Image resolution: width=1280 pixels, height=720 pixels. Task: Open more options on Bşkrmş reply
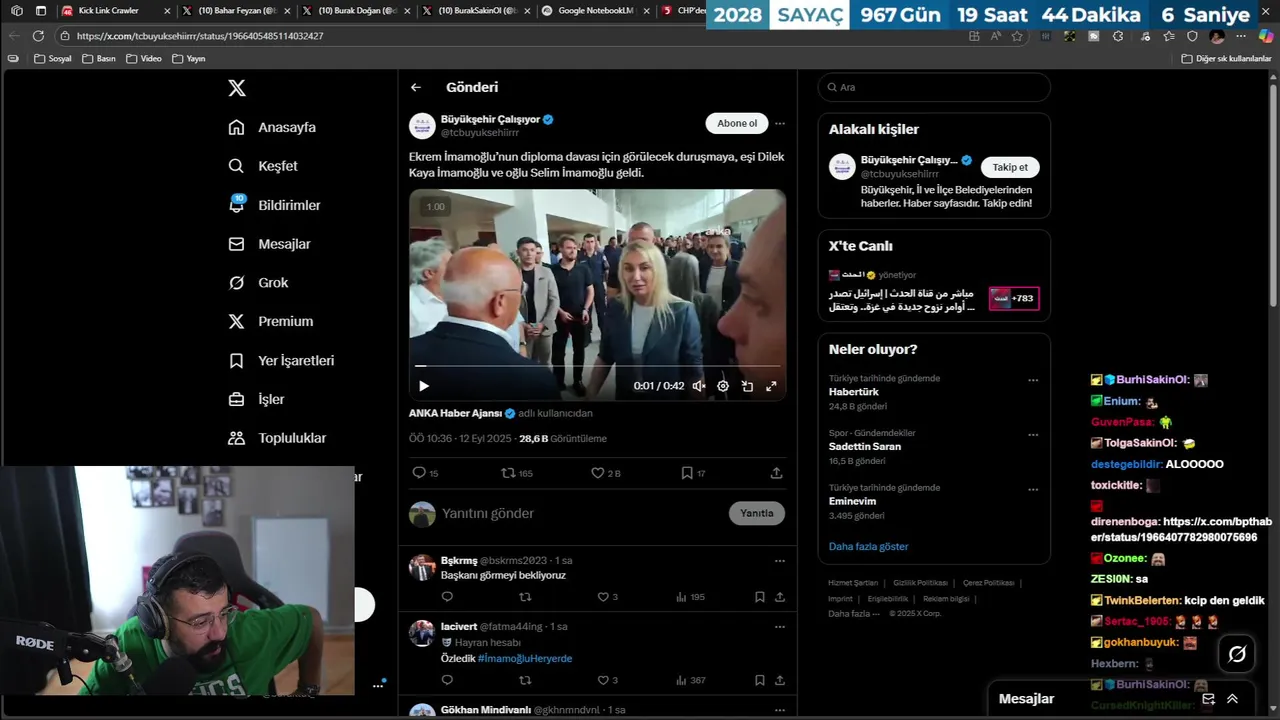(x=780, y=561)
